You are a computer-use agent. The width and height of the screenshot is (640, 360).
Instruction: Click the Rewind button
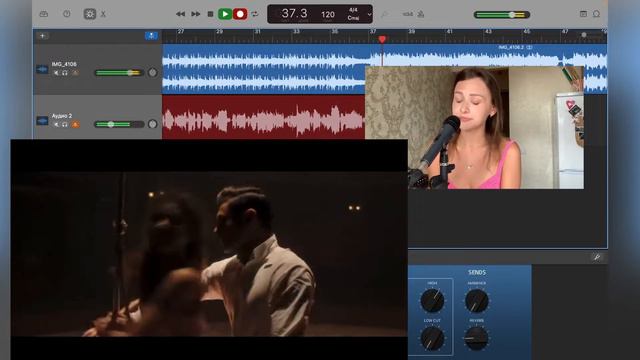tap(180, 14)
